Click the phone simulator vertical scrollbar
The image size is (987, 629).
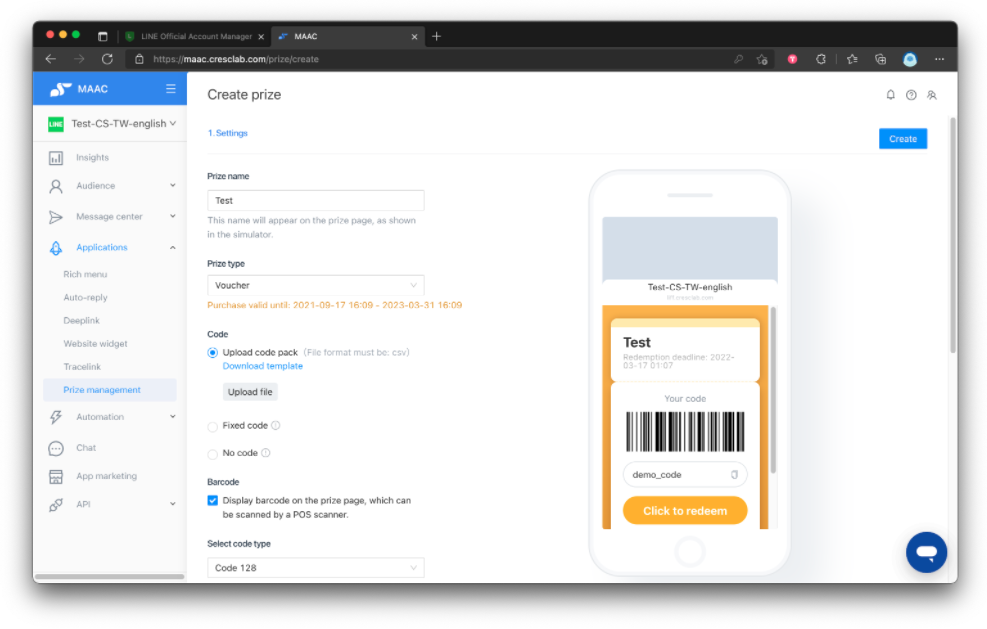click(773, 390)
